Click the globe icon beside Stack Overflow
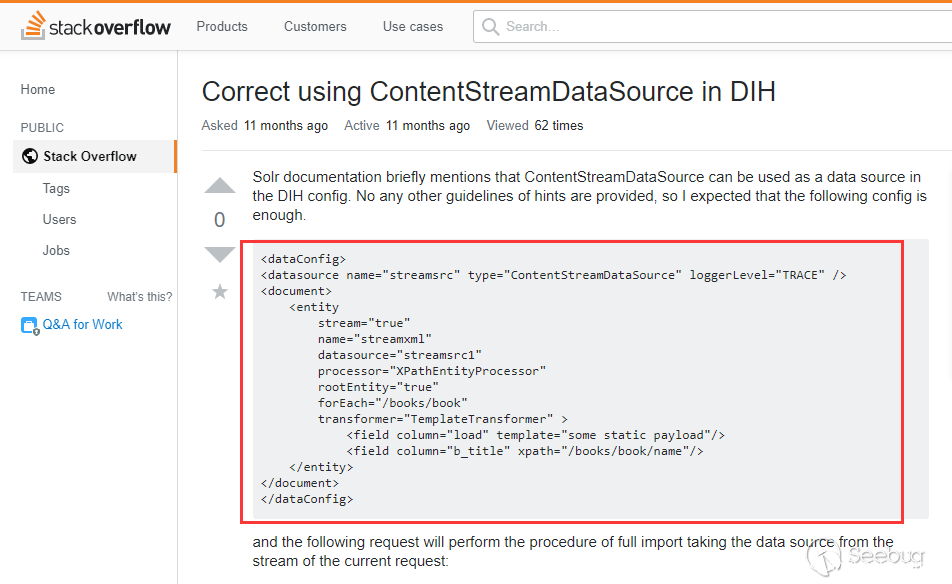The image size is (952, 584). [x=29, y=156]
